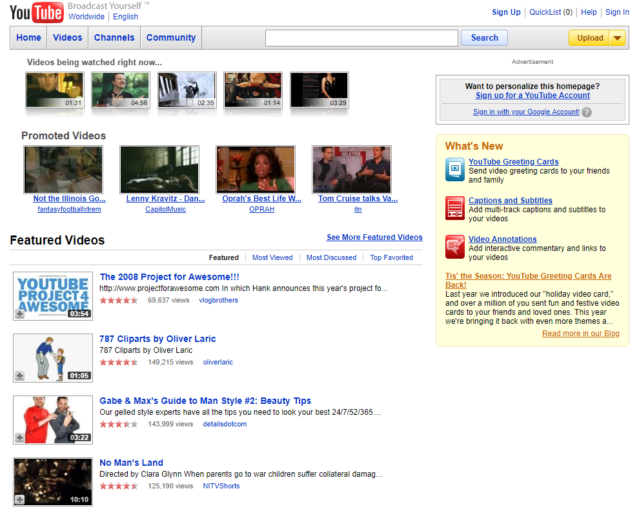The width and height of the screenshot is (639, 519).
Task: Expand the Upload button dropdown arrow
Action: click(x=617, y=38)
